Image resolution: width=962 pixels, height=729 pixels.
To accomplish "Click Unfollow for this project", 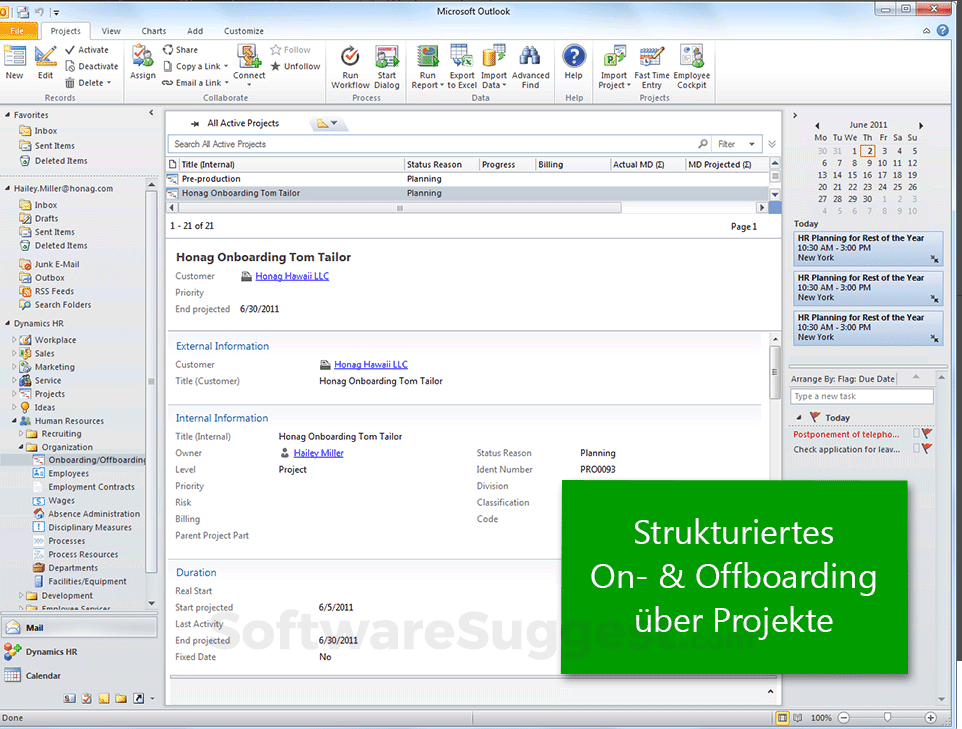I will [294, 65].
